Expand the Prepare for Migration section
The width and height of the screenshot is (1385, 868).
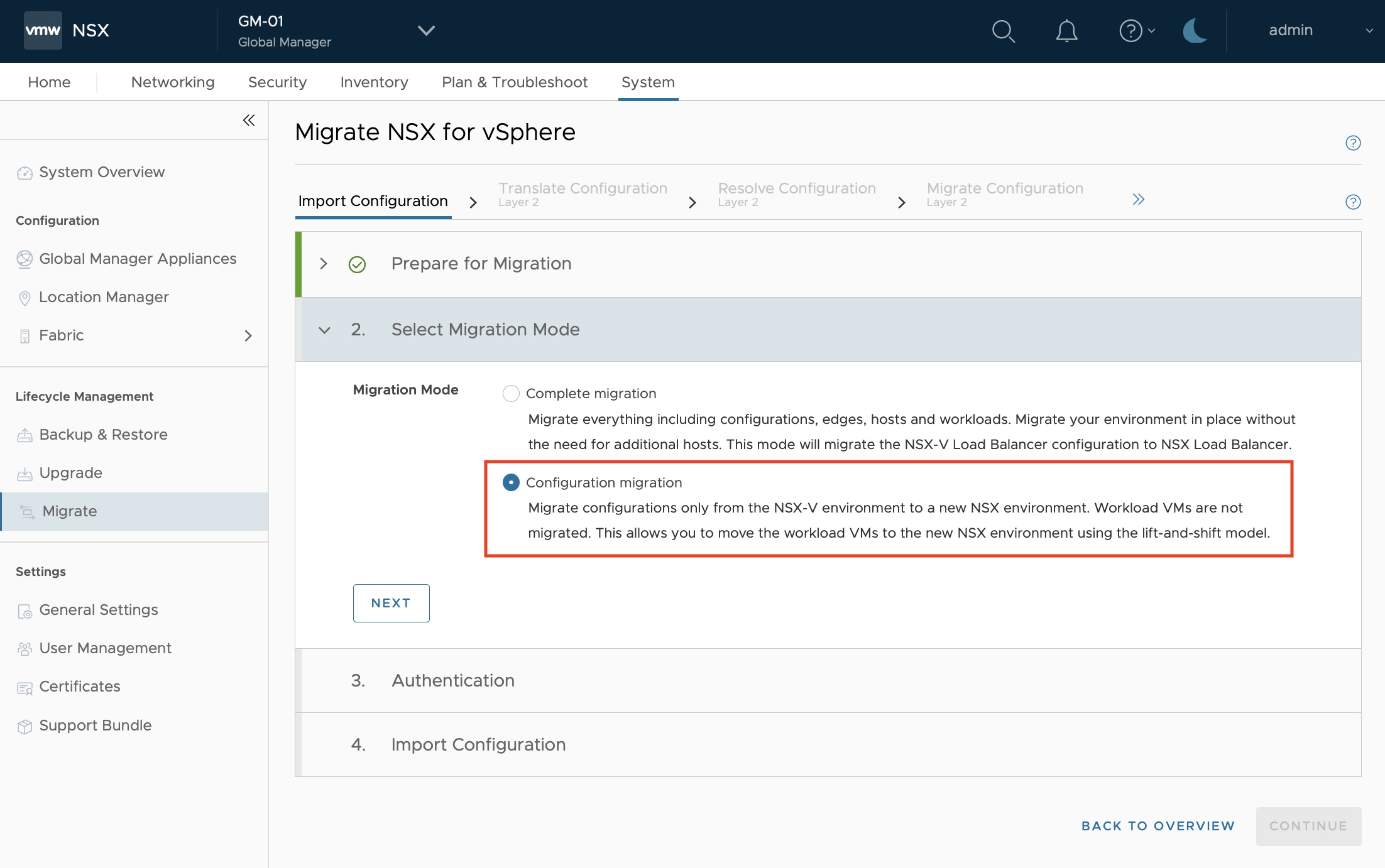tap(324, 264)
